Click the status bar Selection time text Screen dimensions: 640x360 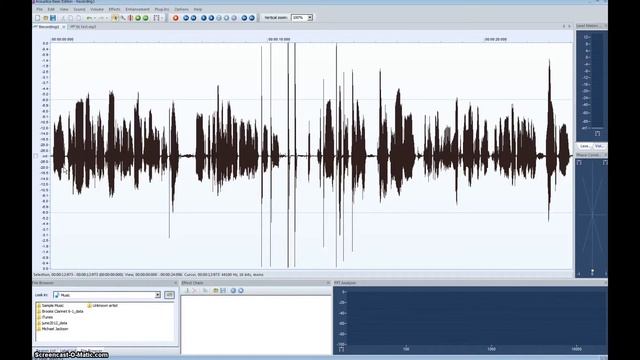(78, 275)
